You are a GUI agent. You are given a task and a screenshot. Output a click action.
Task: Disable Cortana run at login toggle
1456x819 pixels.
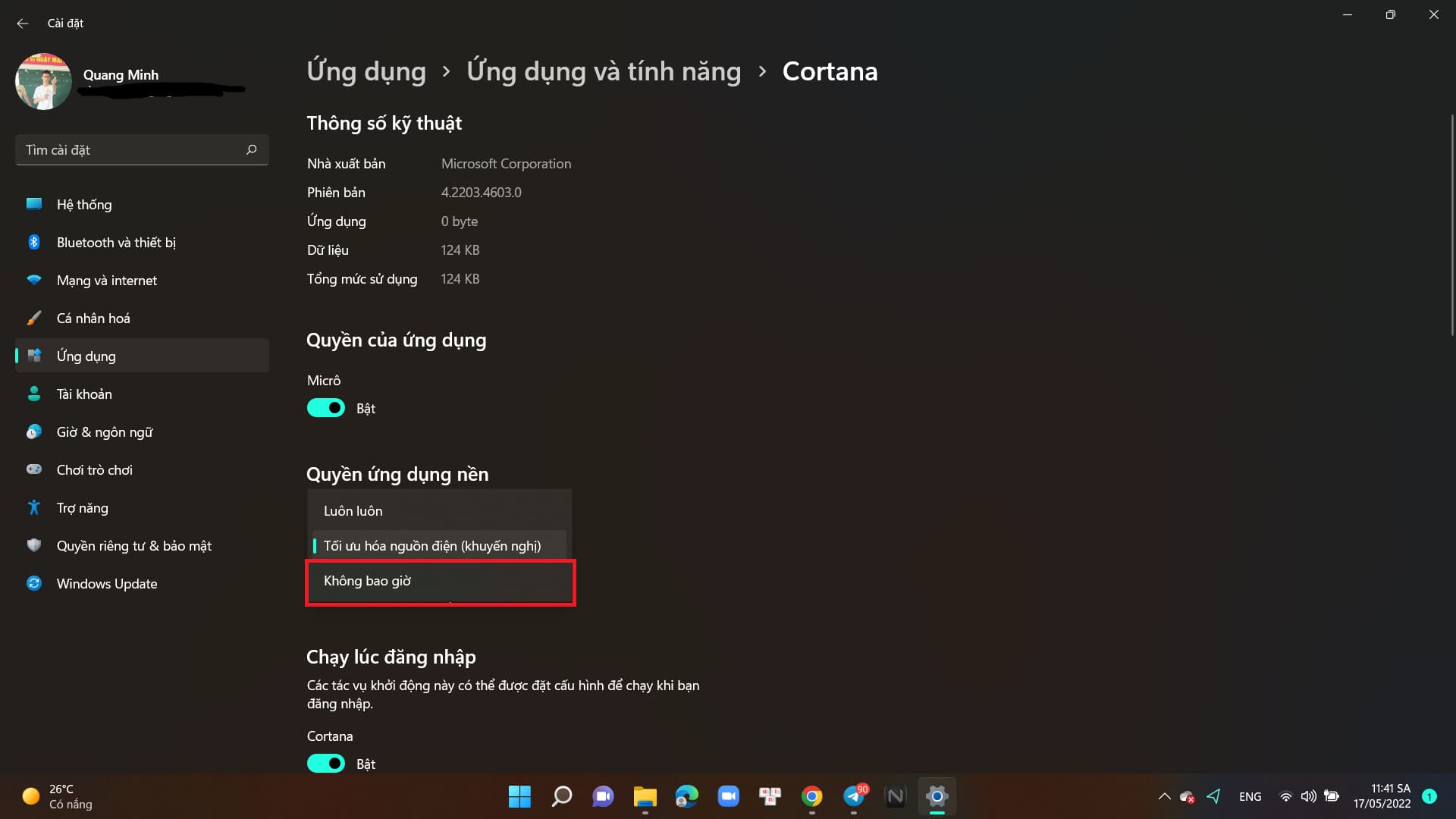tap(326, 764)
